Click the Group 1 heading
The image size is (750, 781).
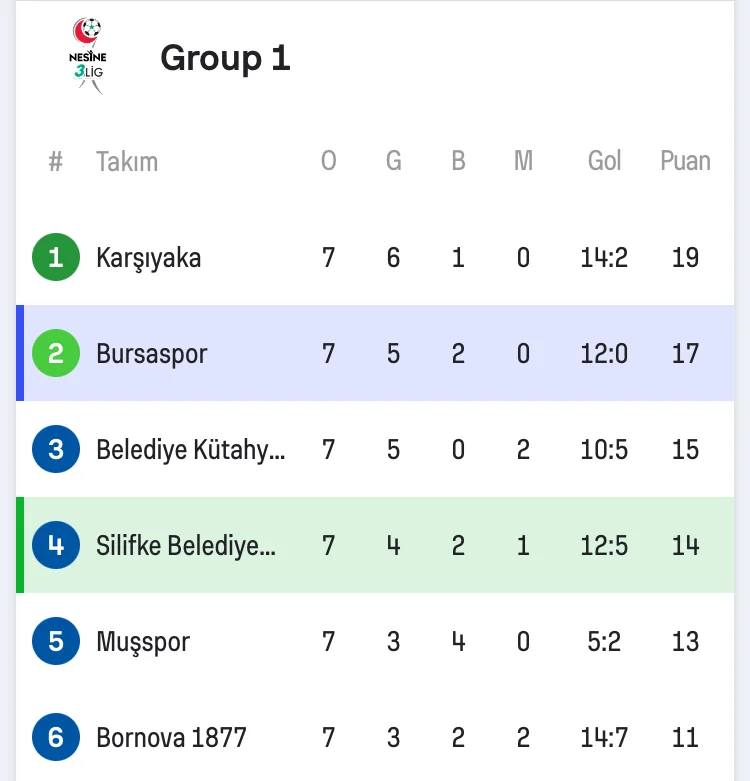225,58
